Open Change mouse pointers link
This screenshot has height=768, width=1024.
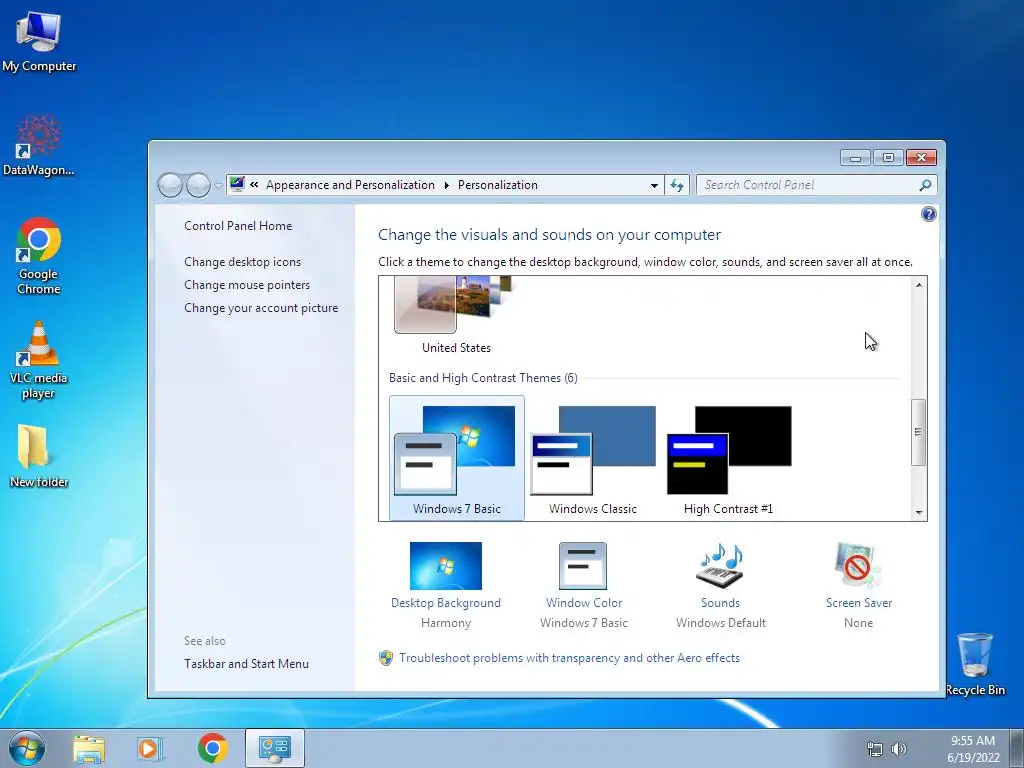pos(247,285)
